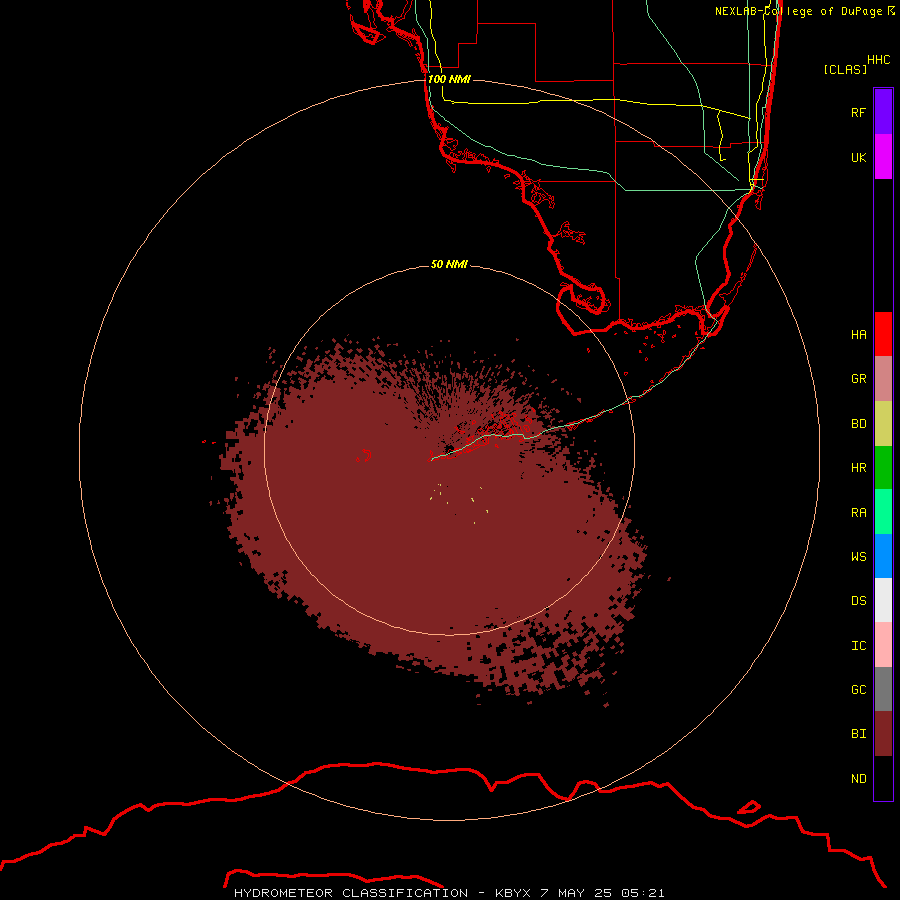Click the WS legend label
900x900 pixels.
coord(858,557)
